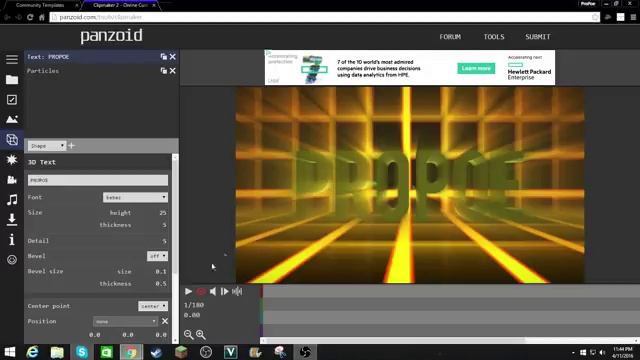Open Internet Explorer from taskbar
Screen dimensions: 640x360
[32, 352]
